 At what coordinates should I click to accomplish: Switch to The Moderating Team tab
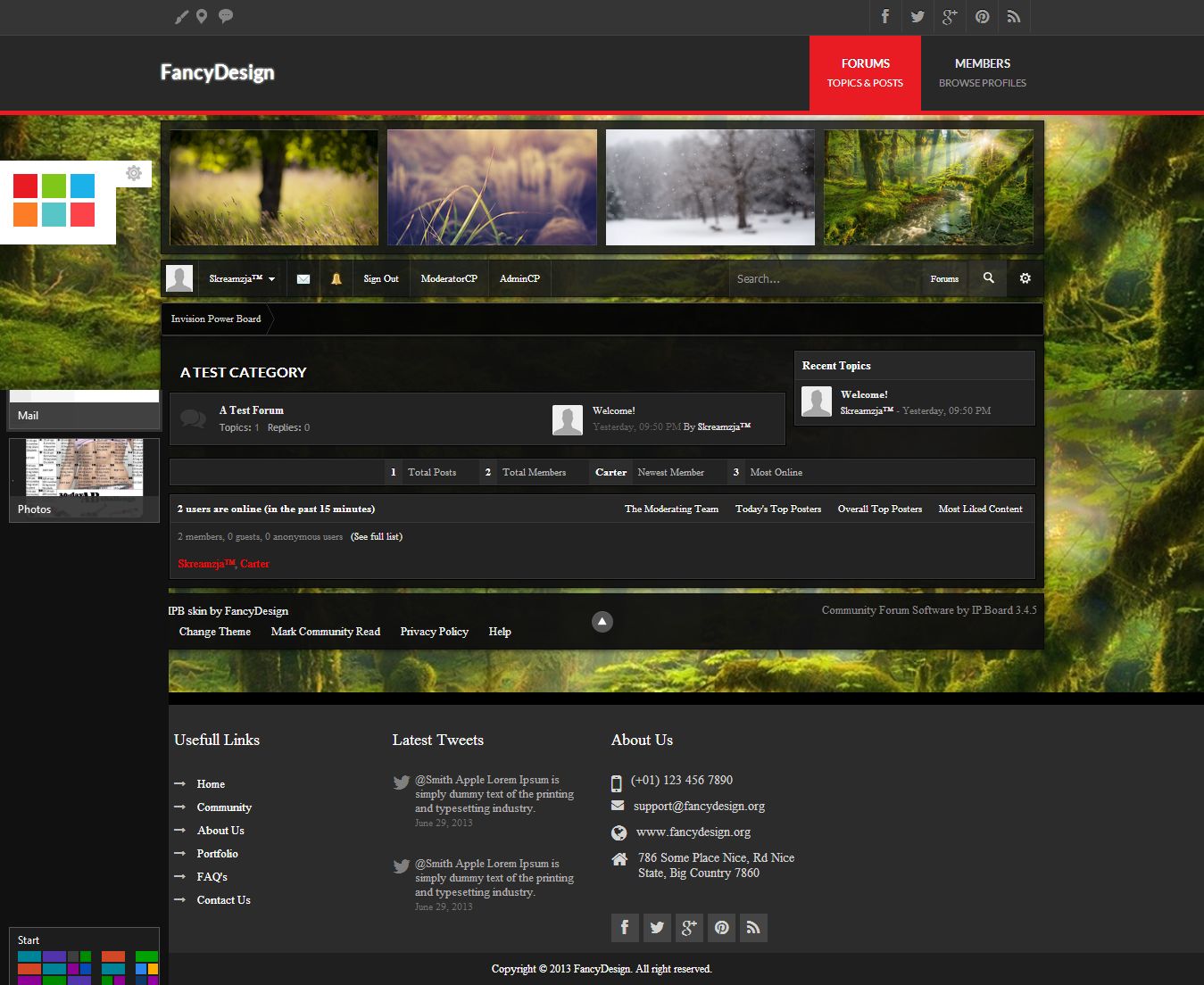point(671,509)
